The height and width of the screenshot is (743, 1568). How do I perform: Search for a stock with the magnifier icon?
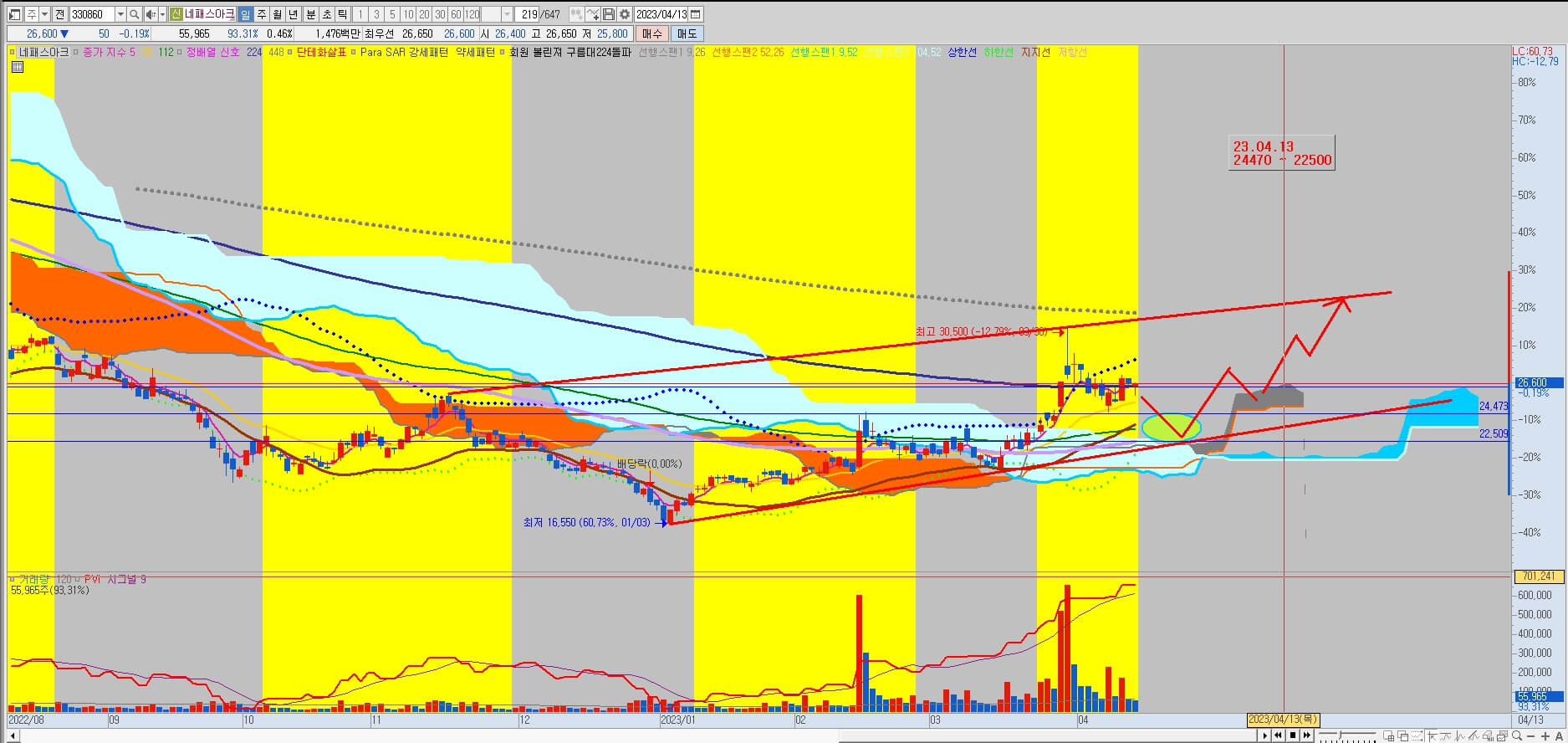click(134, 14)
